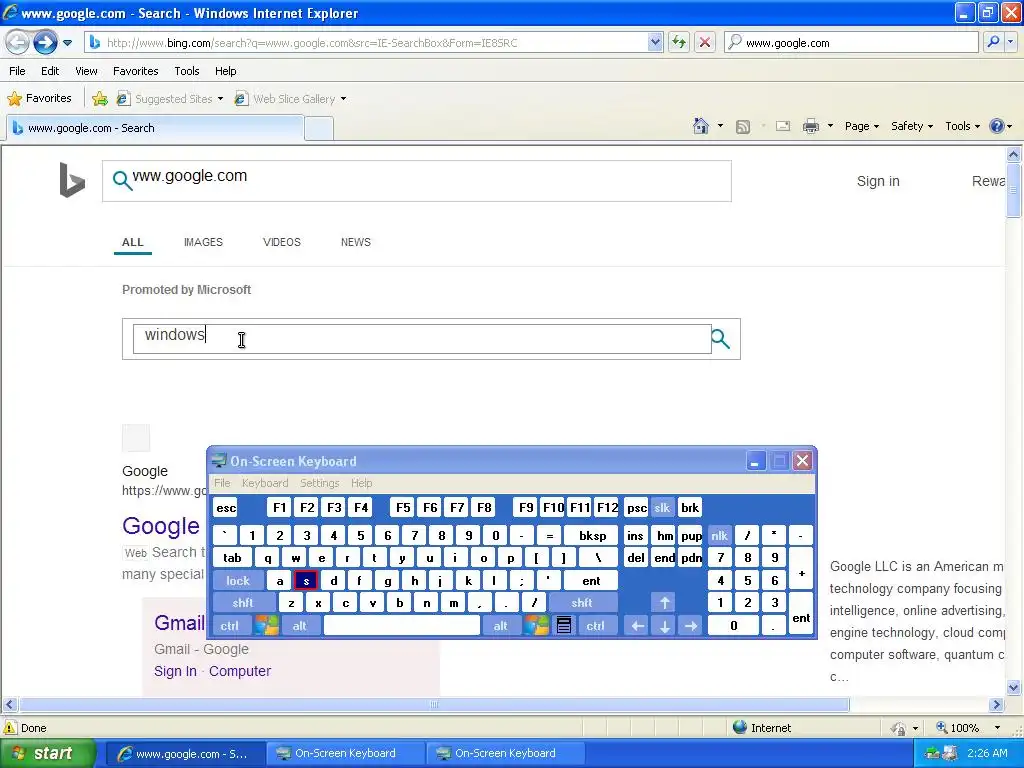Toggle the right ctrl key
Image resolution: width=1024 pixels, height=768 pixels.
tap(596, 626)
